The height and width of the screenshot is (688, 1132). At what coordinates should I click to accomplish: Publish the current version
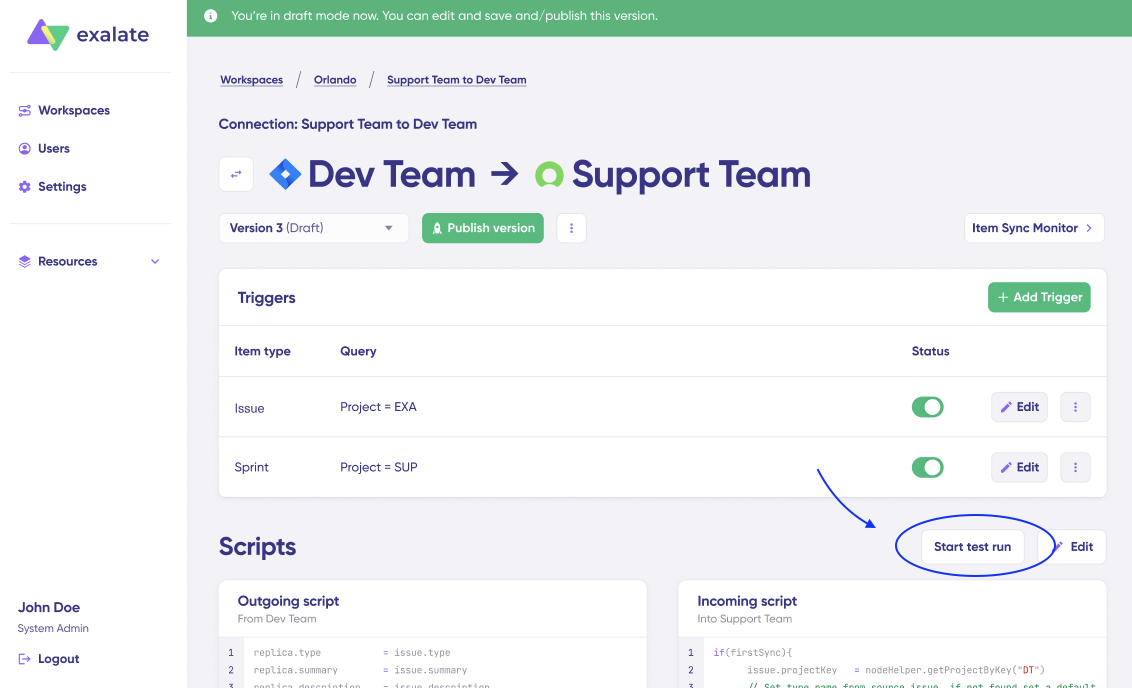[483, 228]
